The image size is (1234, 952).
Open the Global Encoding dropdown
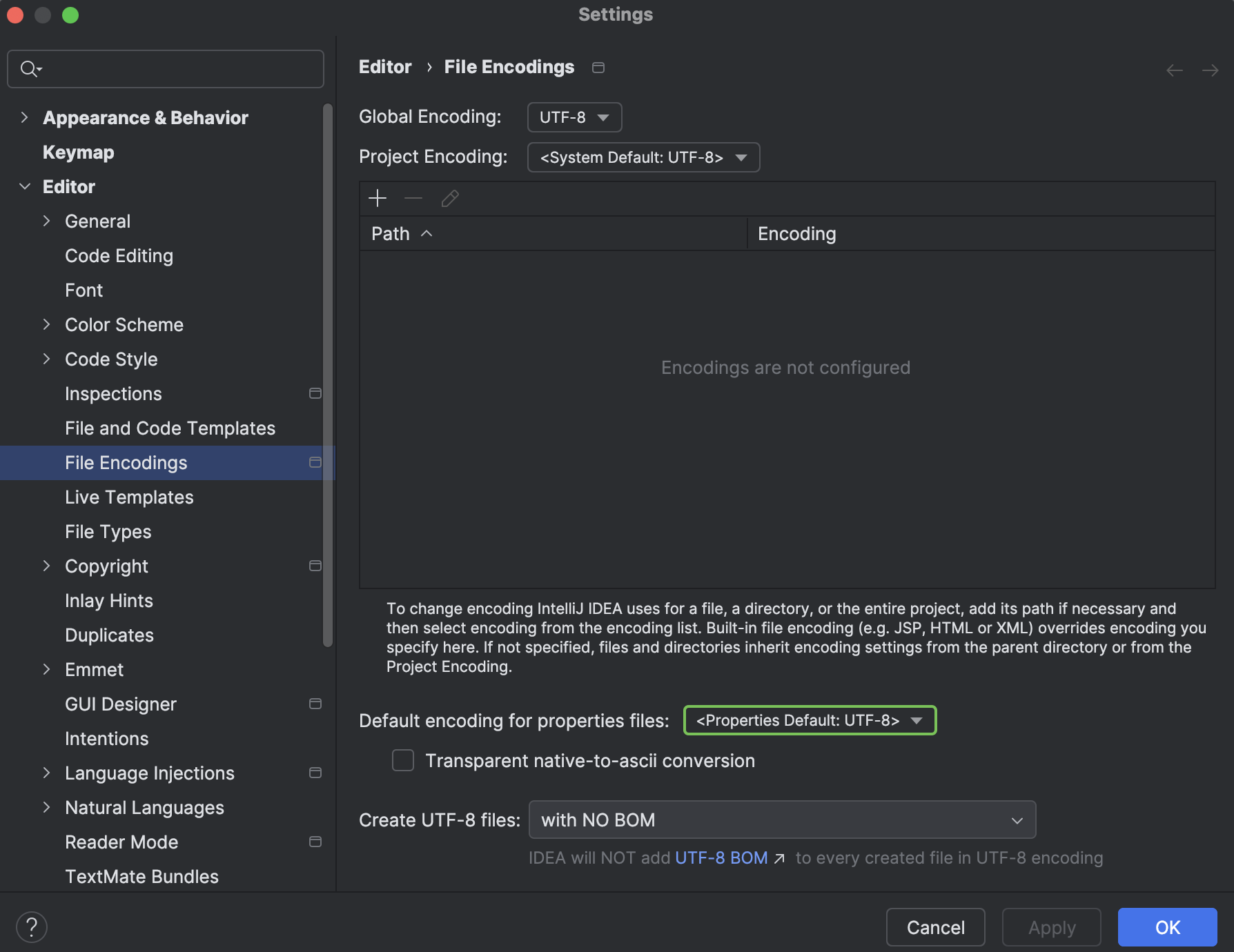coord(574,117)
